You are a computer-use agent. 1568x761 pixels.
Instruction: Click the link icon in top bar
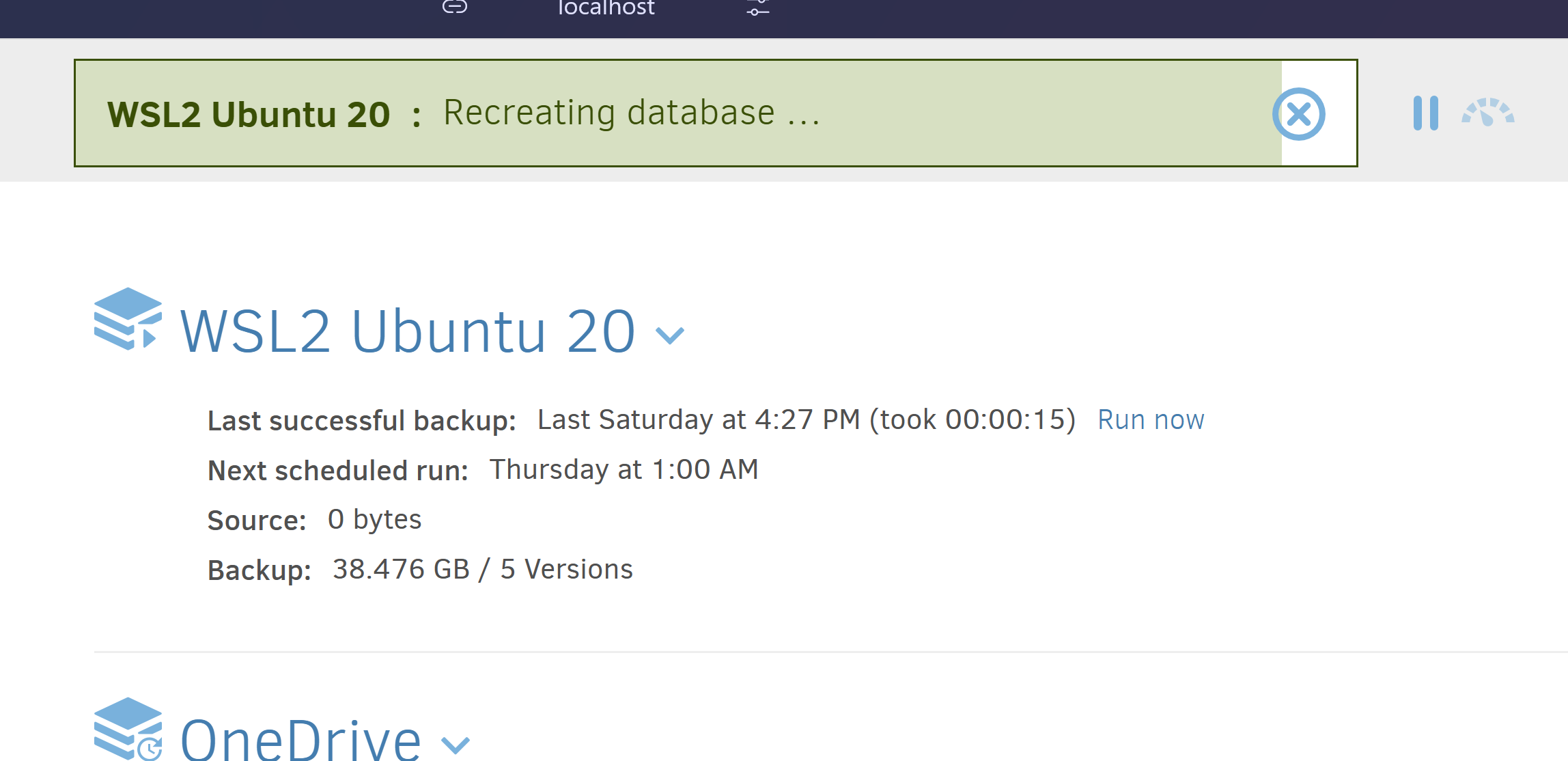pyautogui.click(x=455, y=8)
